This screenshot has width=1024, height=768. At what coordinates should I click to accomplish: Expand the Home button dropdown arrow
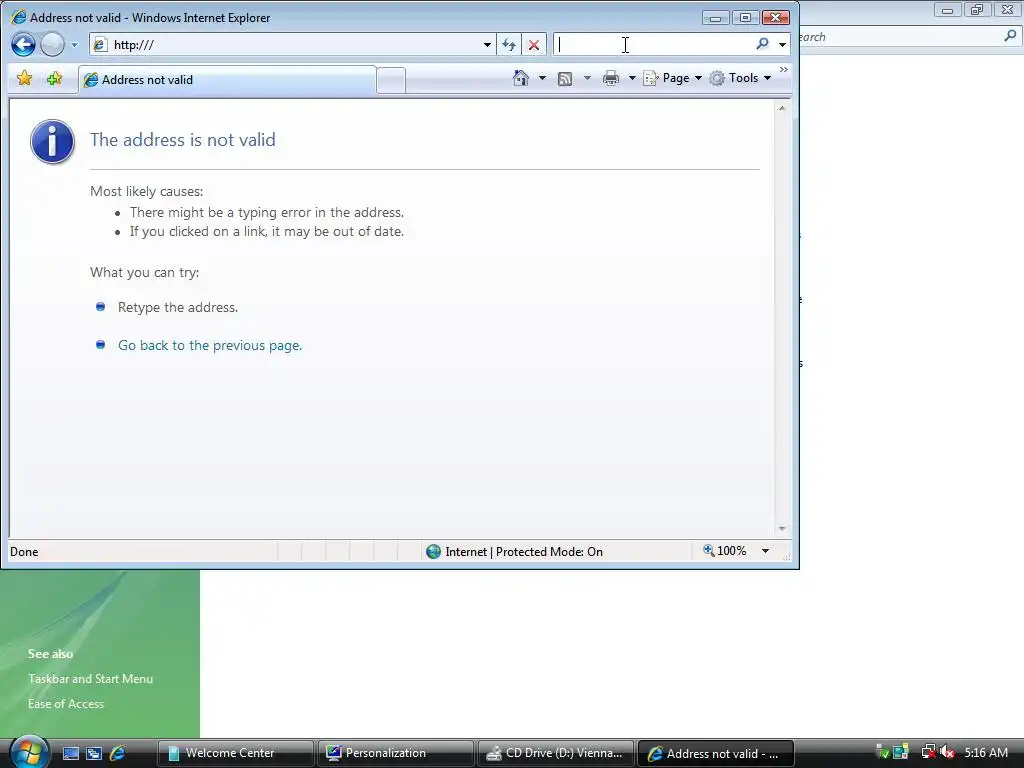[x=542, y=78]
